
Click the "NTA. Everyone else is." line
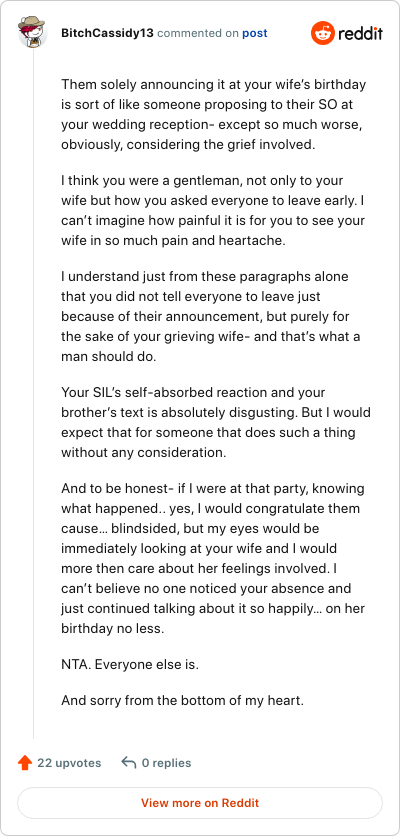pos(130,665)
